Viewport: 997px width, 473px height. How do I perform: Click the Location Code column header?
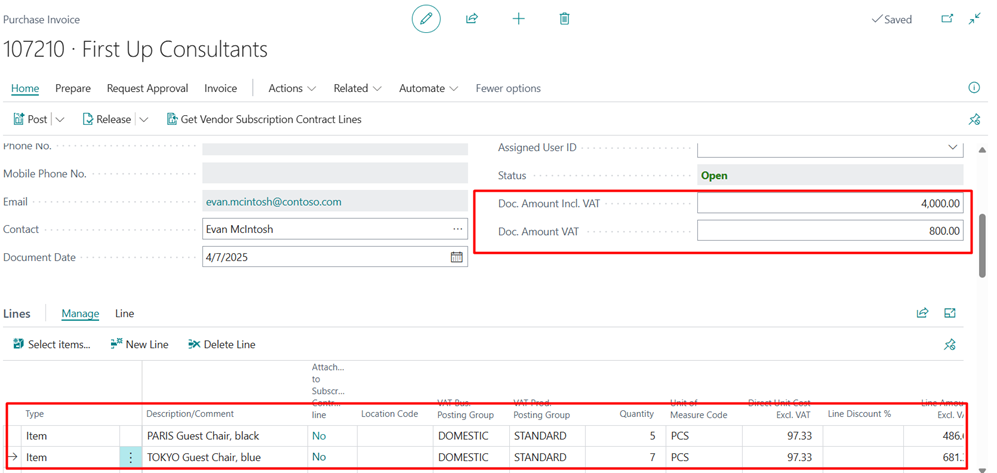(389, 414)
